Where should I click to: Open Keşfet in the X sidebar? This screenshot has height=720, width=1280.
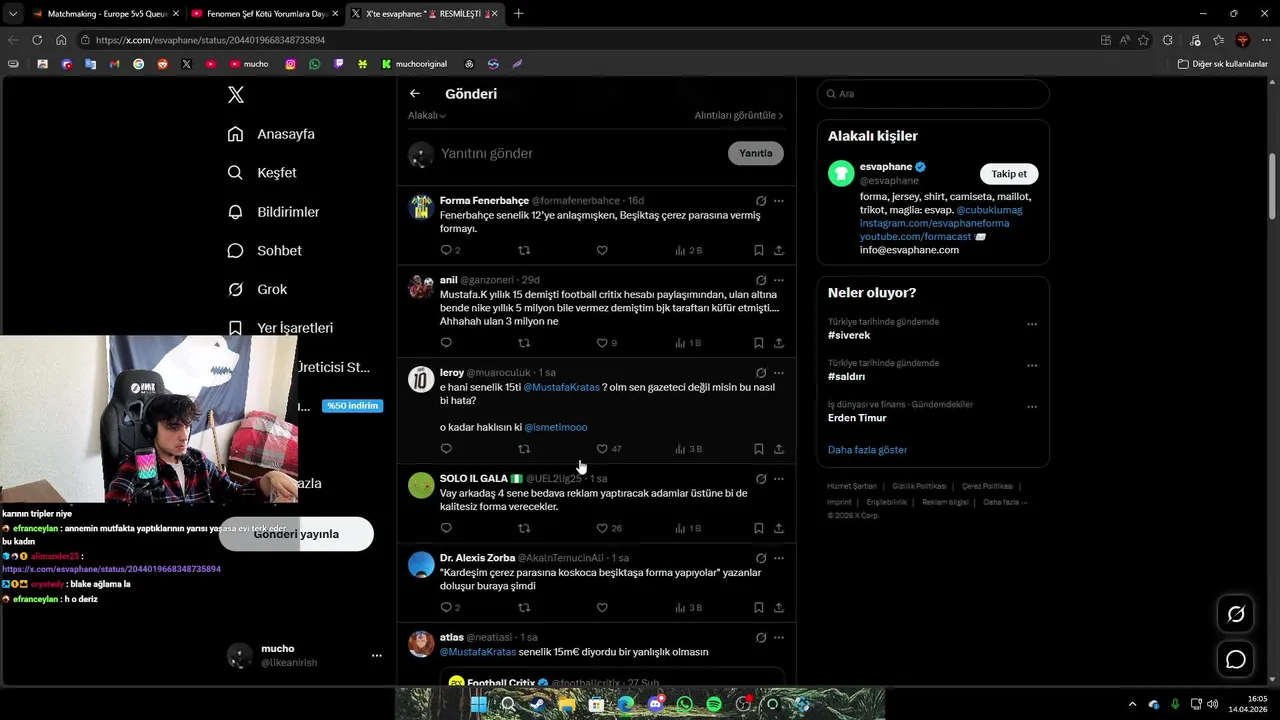click(x=262, y=173)
